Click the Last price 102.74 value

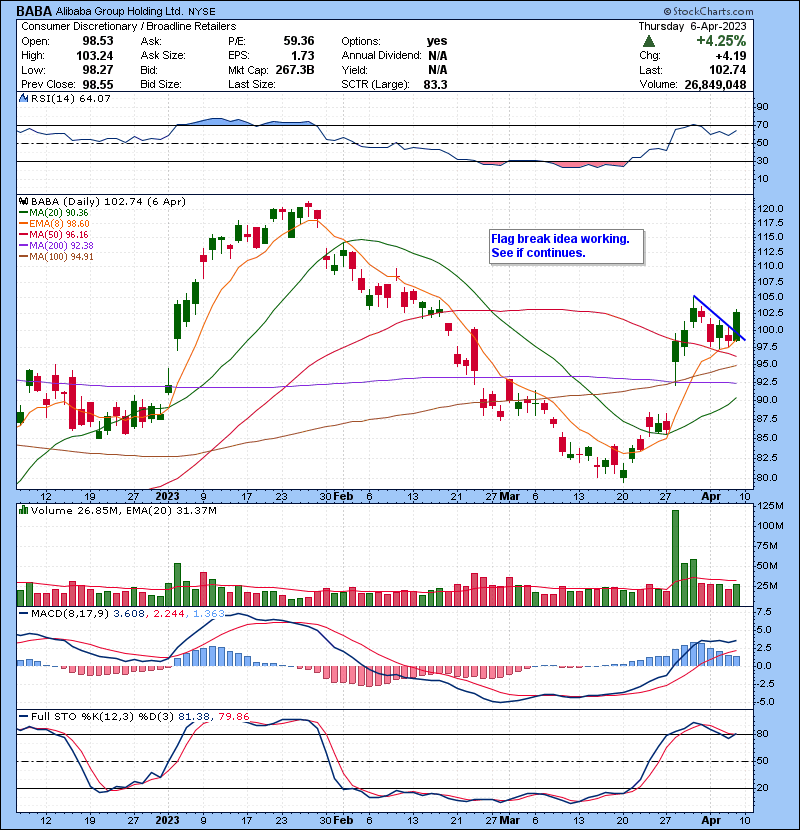727,70
